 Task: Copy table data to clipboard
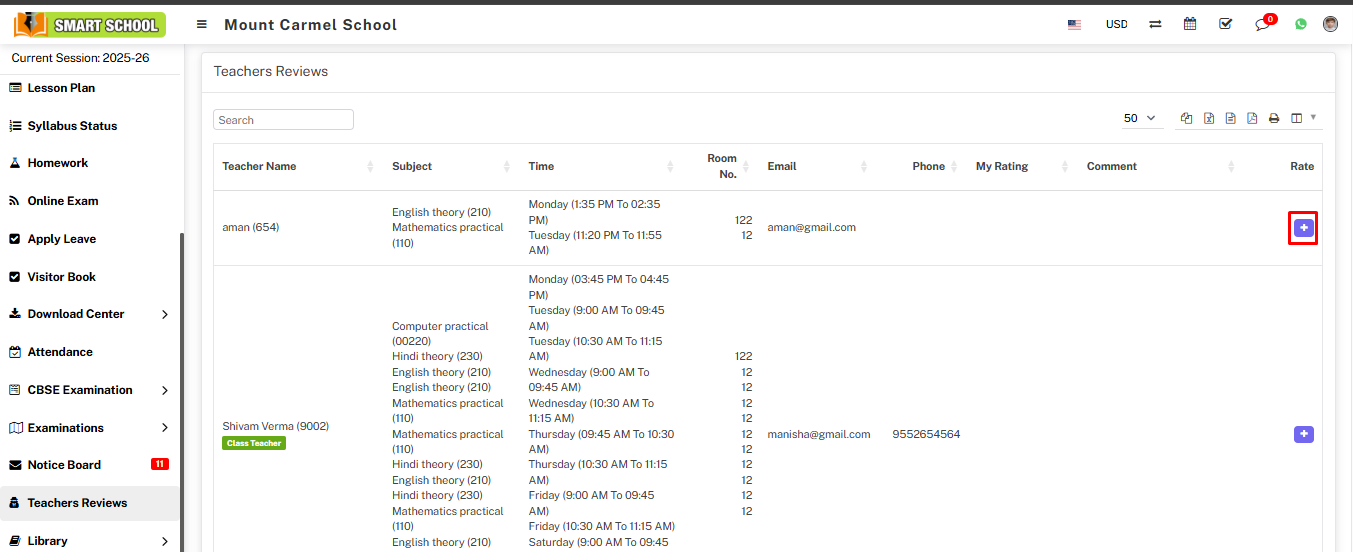pyautogui.click(x=1186, y=118)
